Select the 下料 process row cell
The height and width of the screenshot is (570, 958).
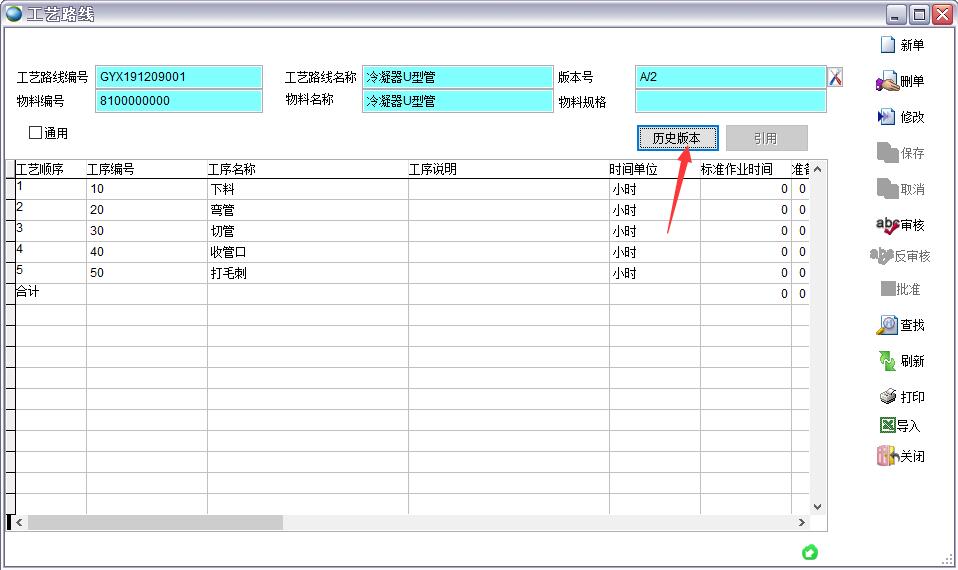point(307,189)
